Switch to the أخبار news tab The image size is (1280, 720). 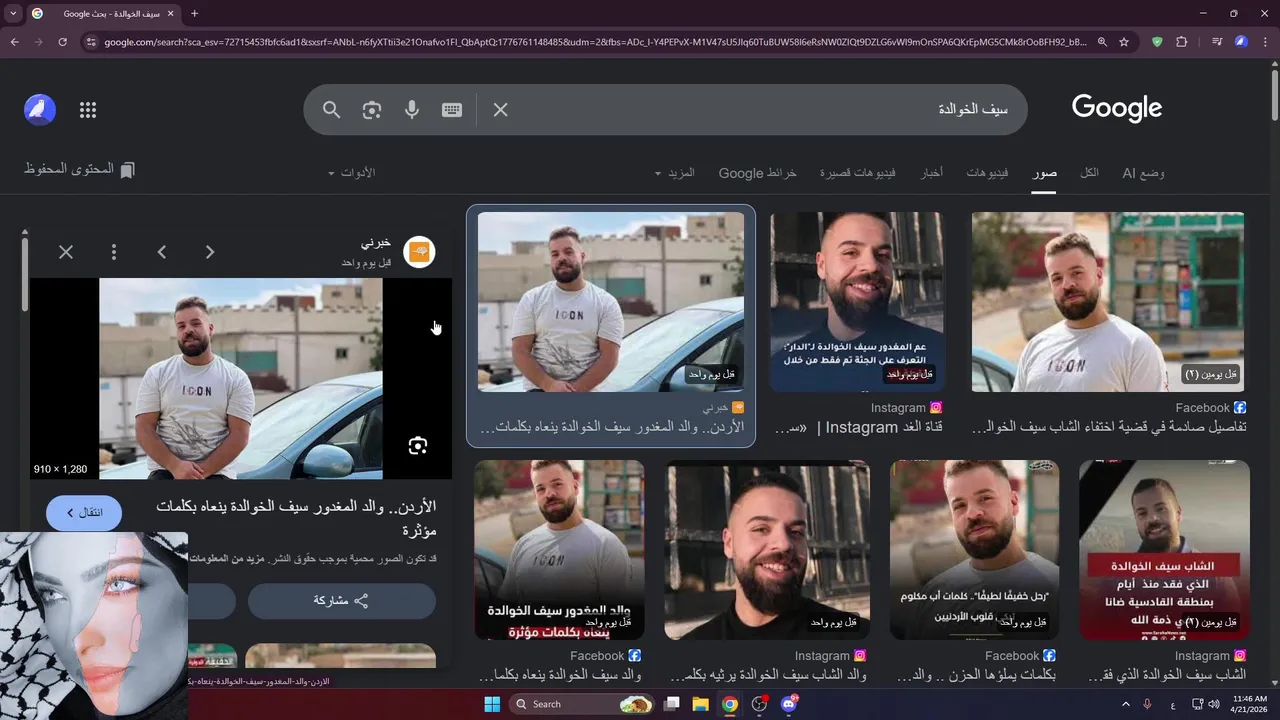coord(931,173)
